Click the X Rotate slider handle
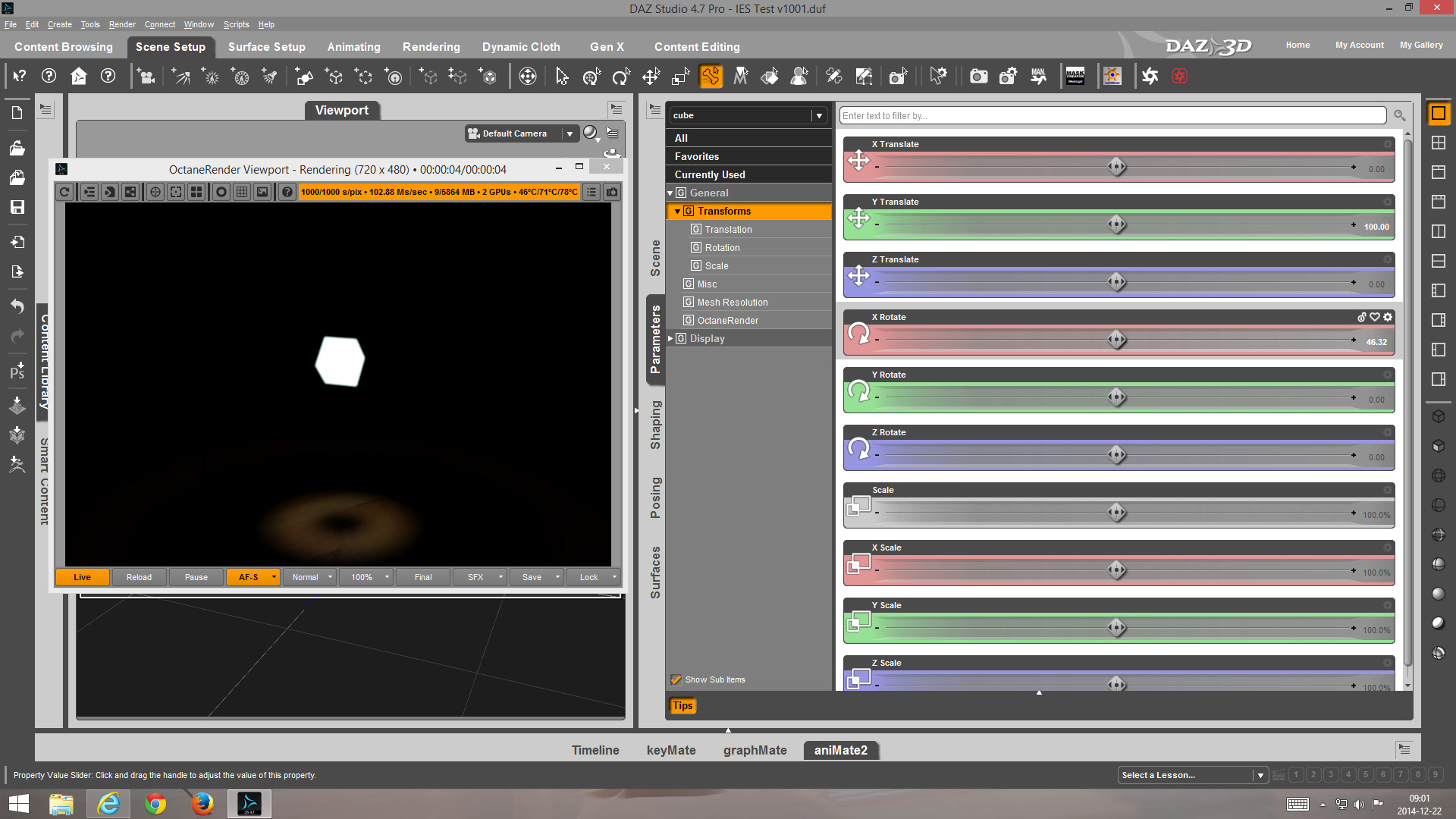This screenshot has height=819, width=1456. tap(1116, 340)
